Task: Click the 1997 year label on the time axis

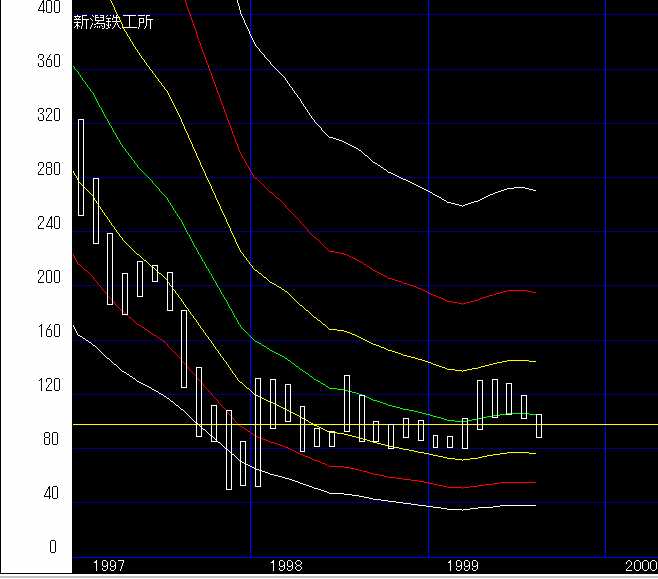Action: 109,566
